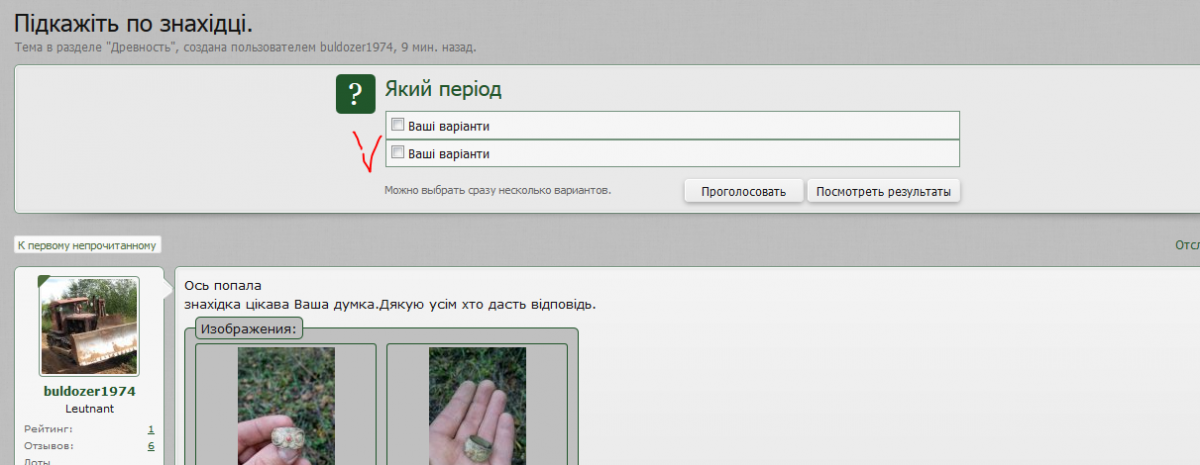
Task: Click the 'Leutnant' rank label
Action: click(89, 409)
